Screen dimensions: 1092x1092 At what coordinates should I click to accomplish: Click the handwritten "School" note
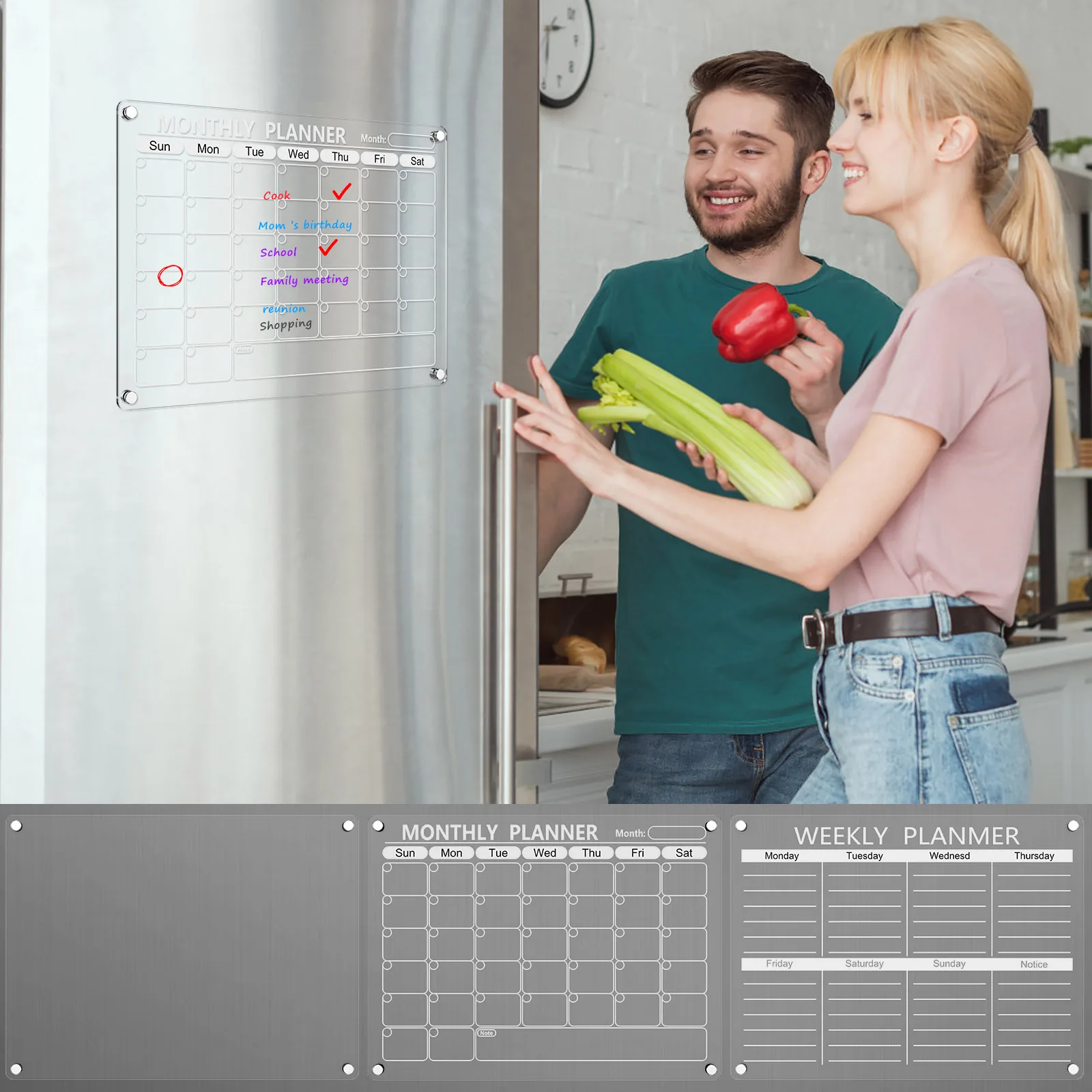tap(278, 252)
